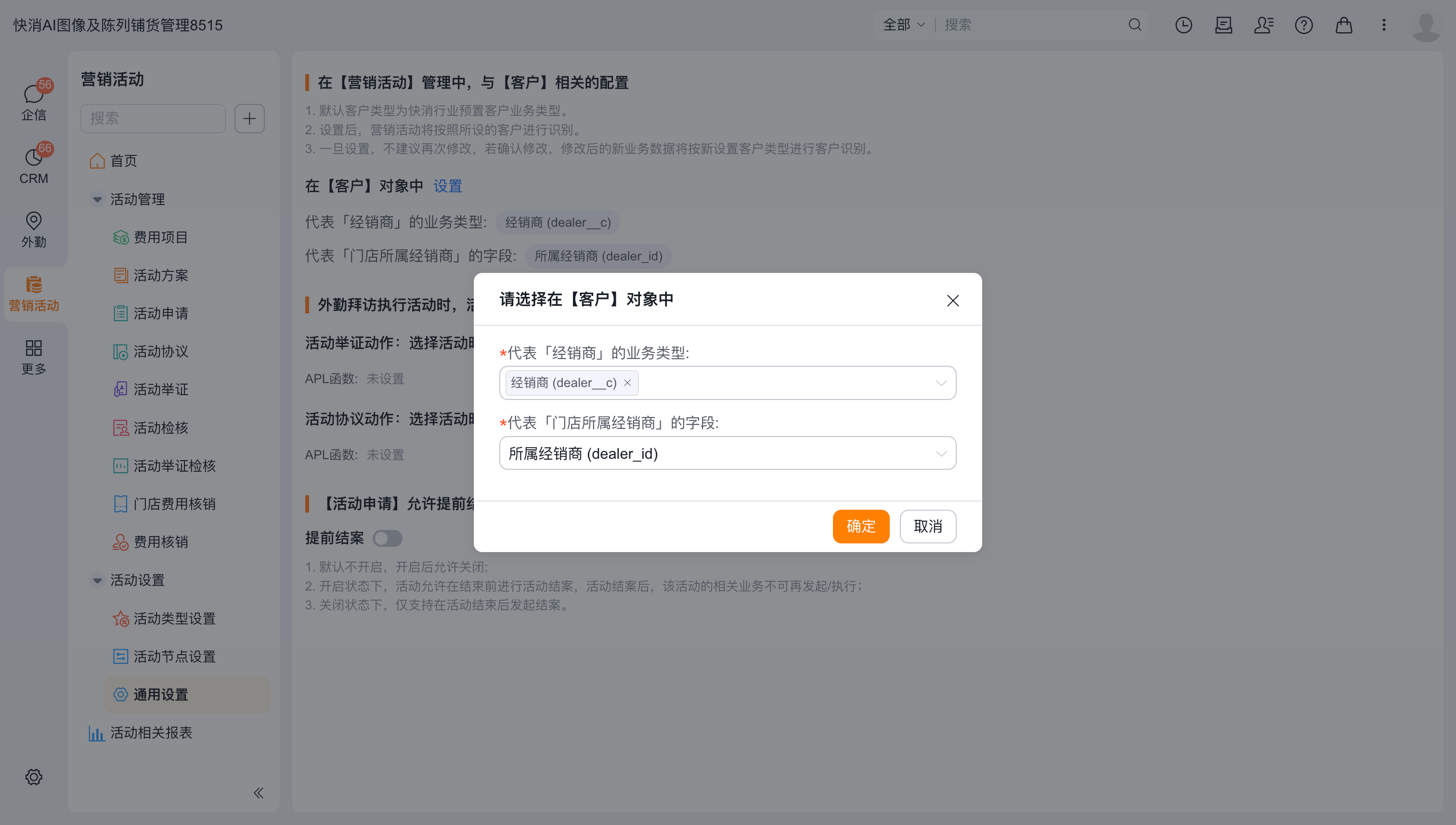Click the 确定 button
Viewport: 1456px width, 825px height.
(861, 526)
